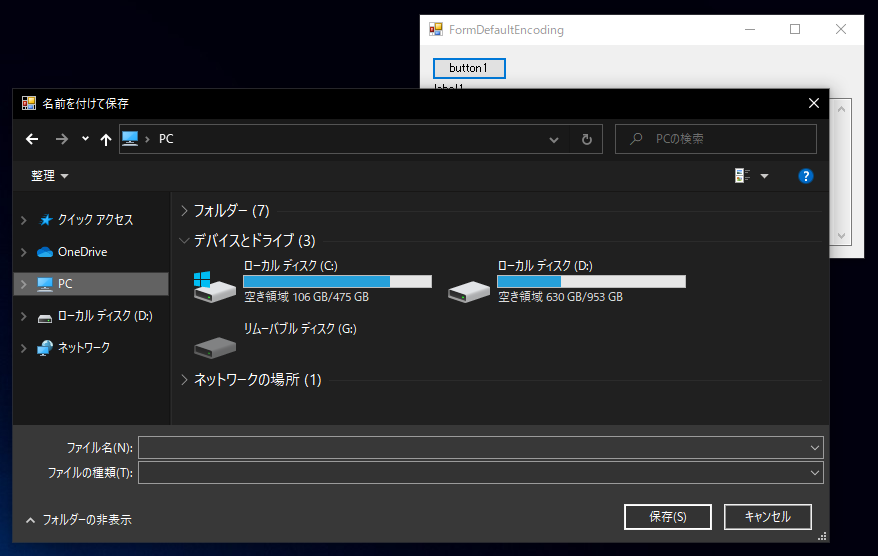The width and height of the screenshot is (878, 556).
Task: Open the address bar history dropdown
Action: click(x=554, y=139)
